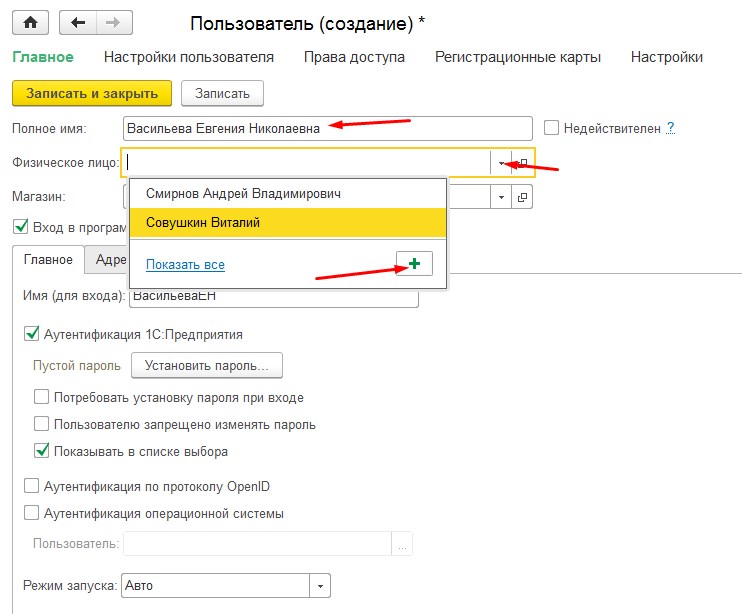Image resolution: width=742 pixels, height=614 pixels.
Task: Click the Режим запуска field showing Авто
Action: 216,586
